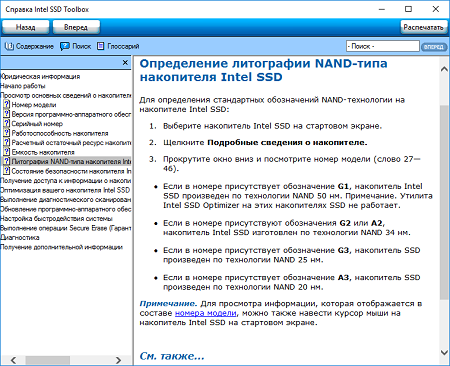Follow the номера модели hyperlink

206,313
